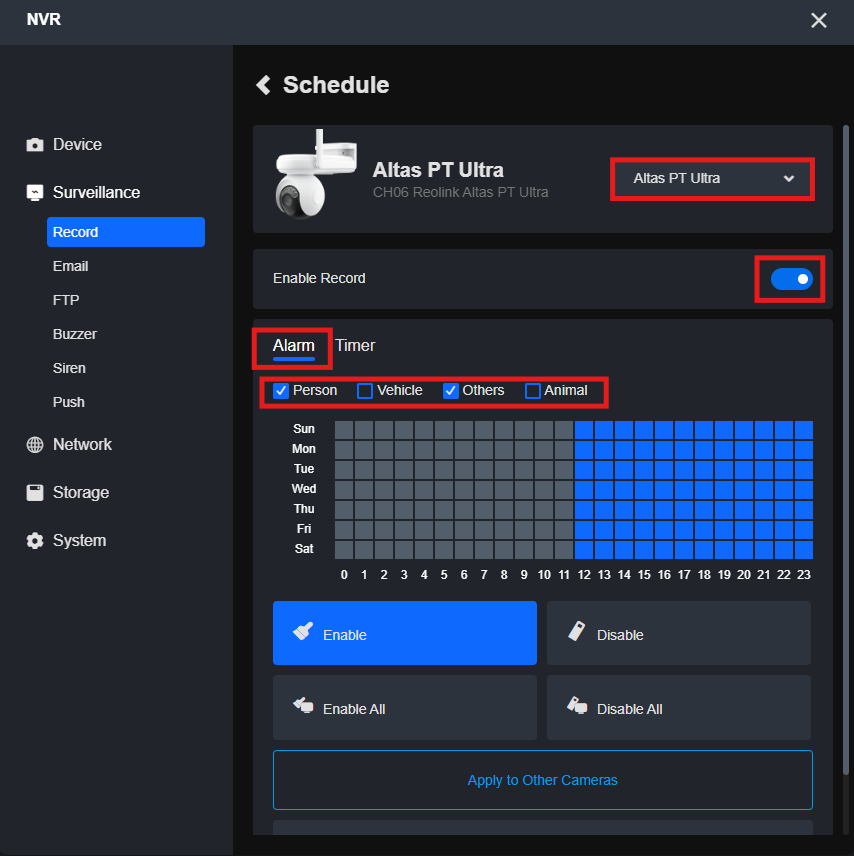Open the FTP settings menu item
This screenshot has width=854, height=856.
tap(66, 300)
